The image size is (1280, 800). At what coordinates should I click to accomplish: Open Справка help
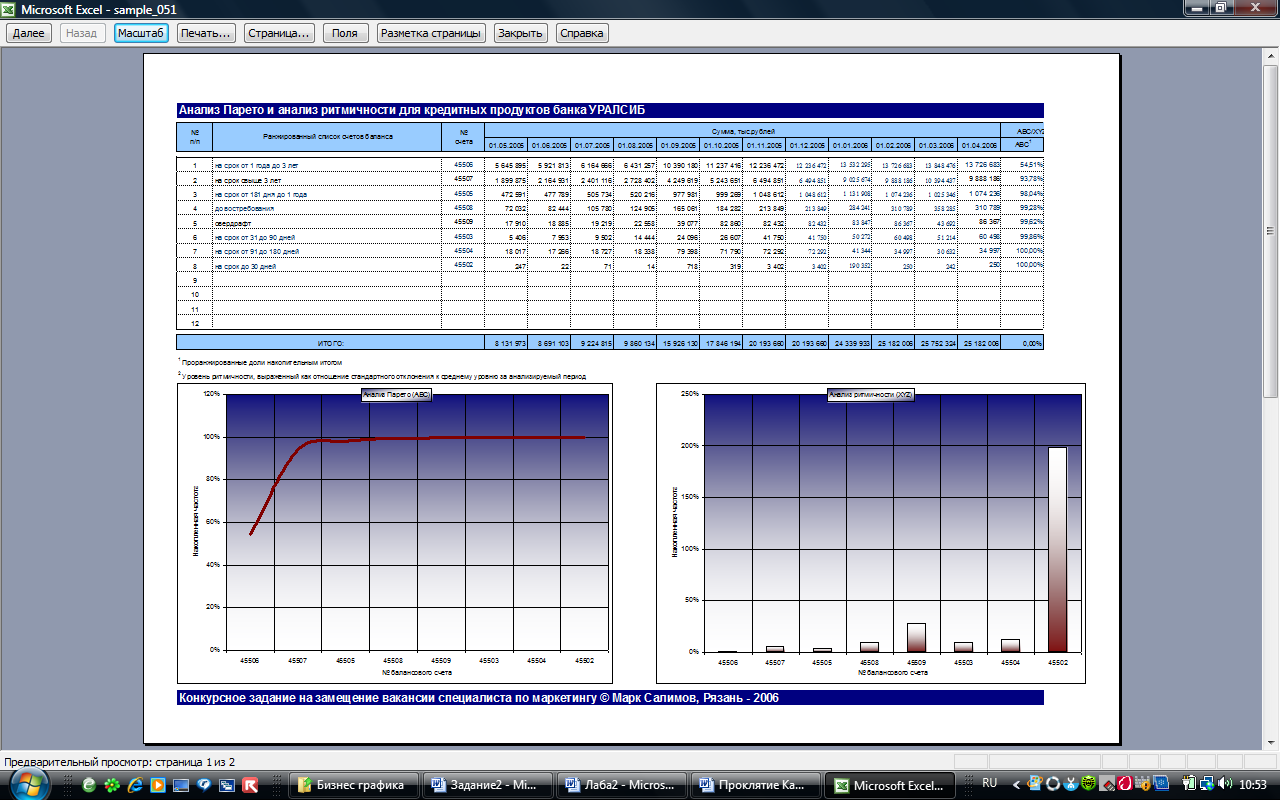click(582, 33)
